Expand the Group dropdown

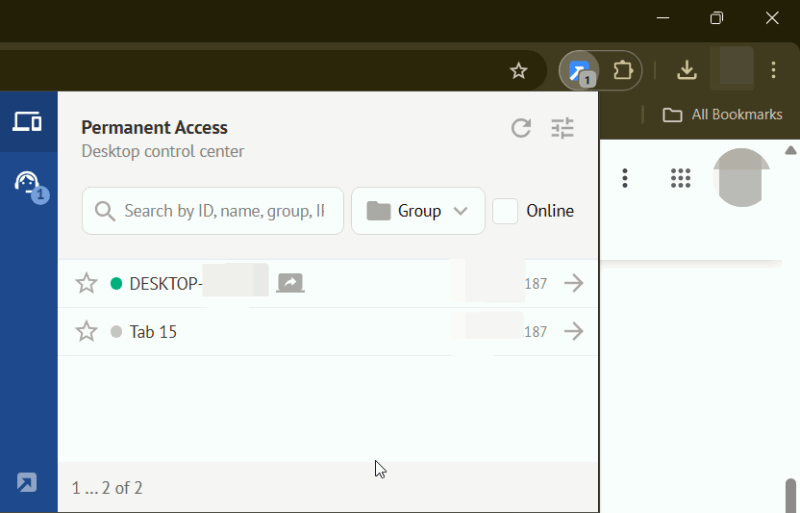(x=418, y=211)
